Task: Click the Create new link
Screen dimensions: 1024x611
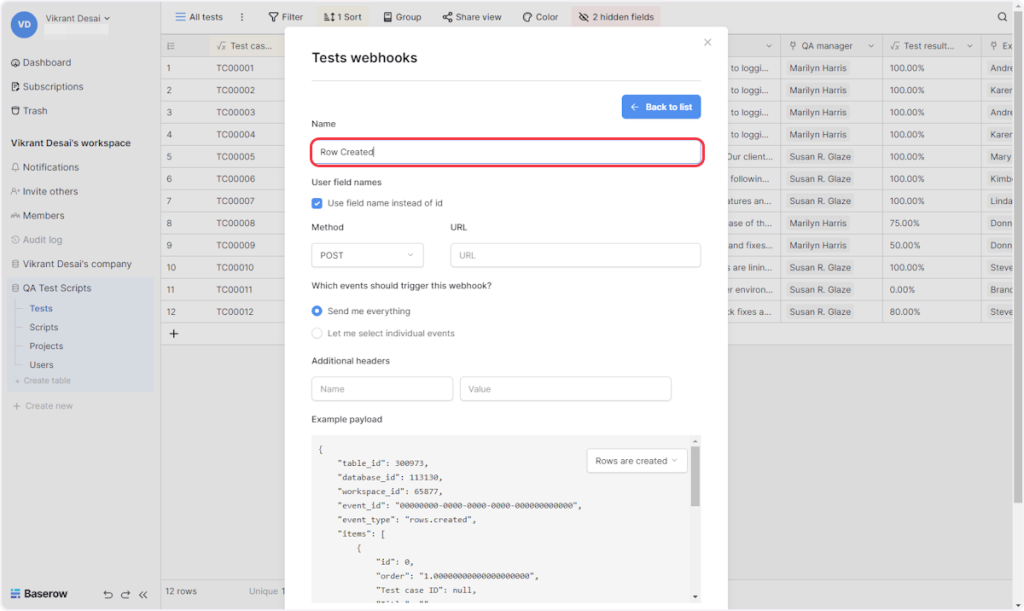Action: (48, 406)
